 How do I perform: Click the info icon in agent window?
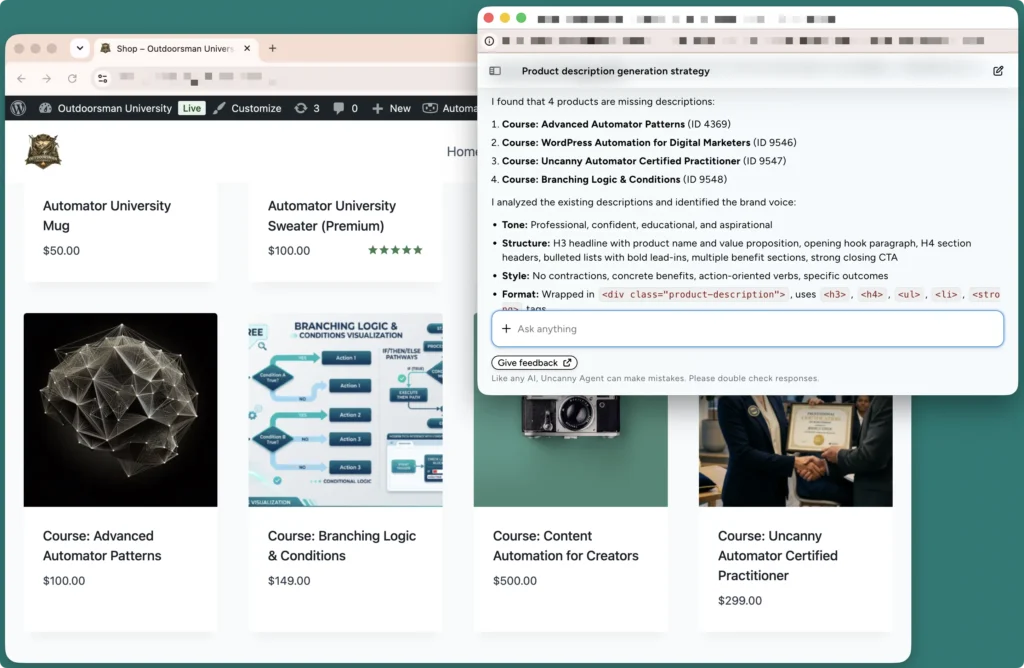click(489, 41)
